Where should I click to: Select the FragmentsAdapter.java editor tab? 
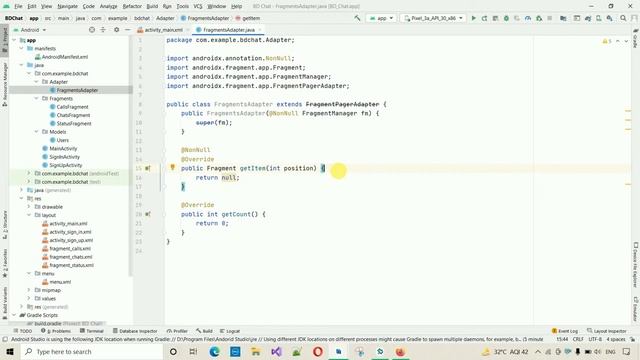coord(229,30)
